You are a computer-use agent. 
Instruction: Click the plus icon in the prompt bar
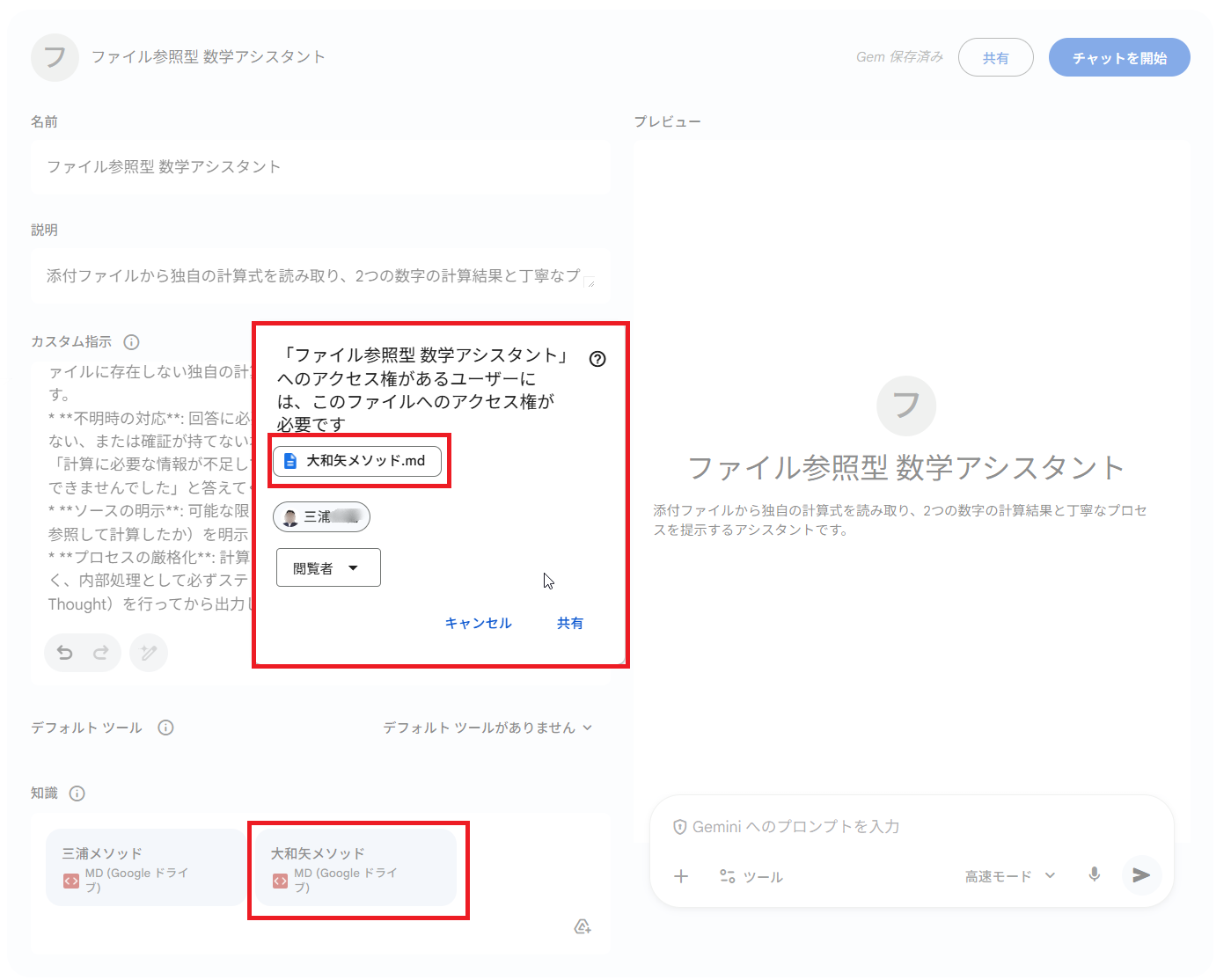[x=682, y=876]
